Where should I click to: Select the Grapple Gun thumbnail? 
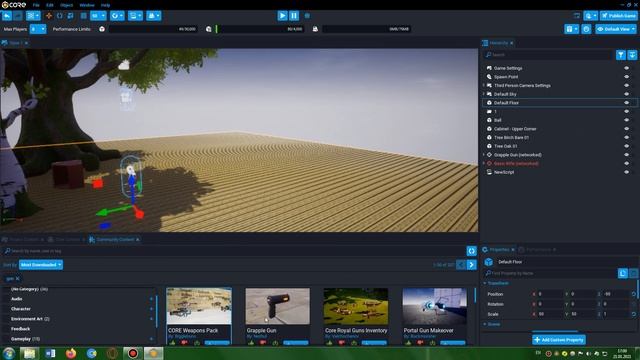click(278, 306)
